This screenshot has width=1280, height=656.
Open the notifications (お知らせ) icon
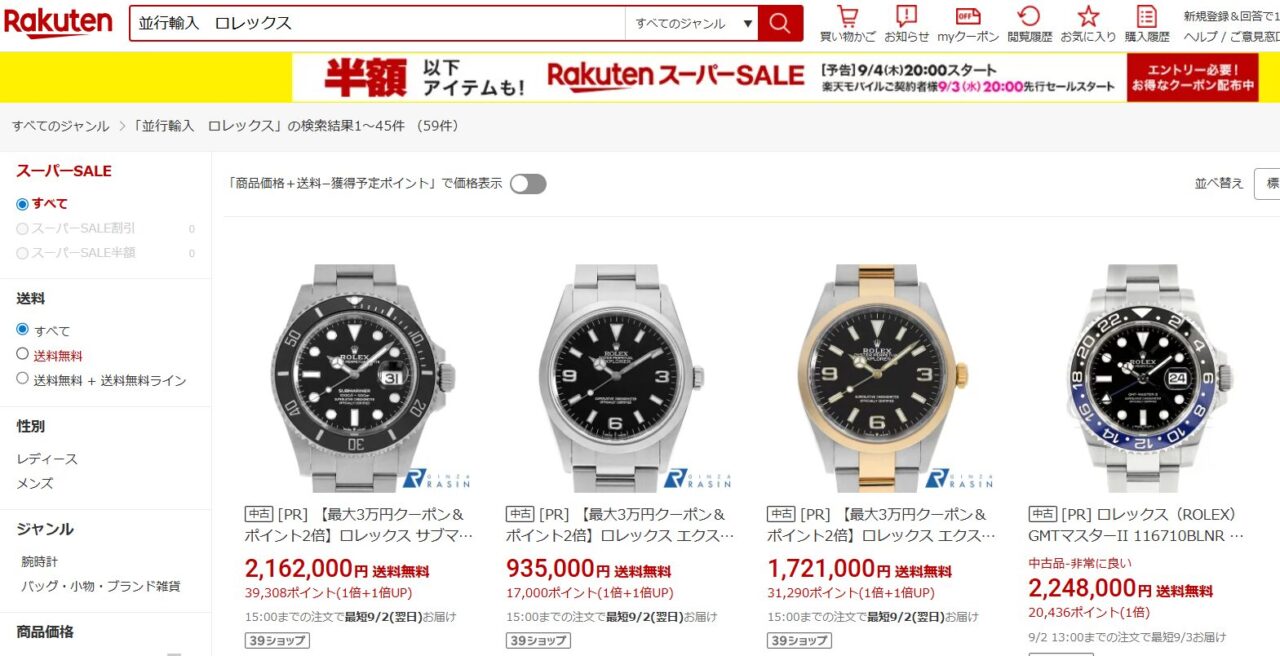point(906,24)
